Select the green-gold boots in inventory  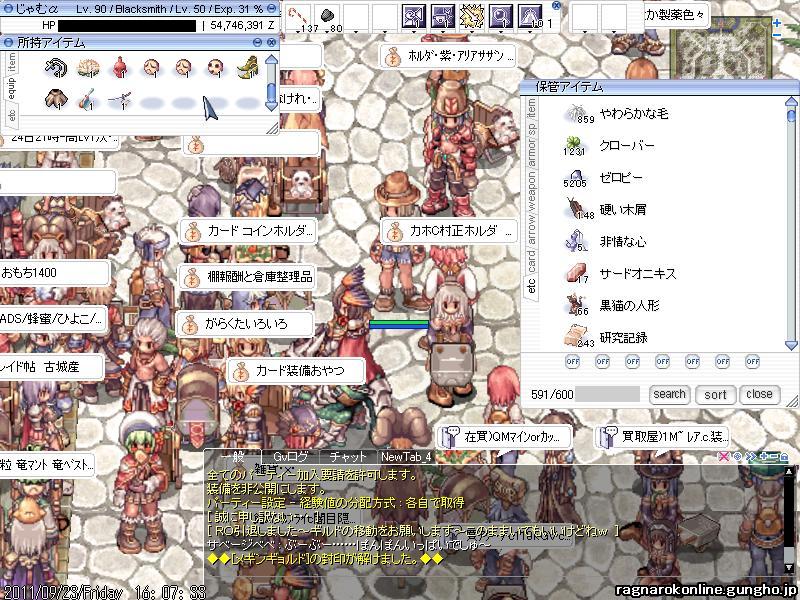(x=247, y=67)
